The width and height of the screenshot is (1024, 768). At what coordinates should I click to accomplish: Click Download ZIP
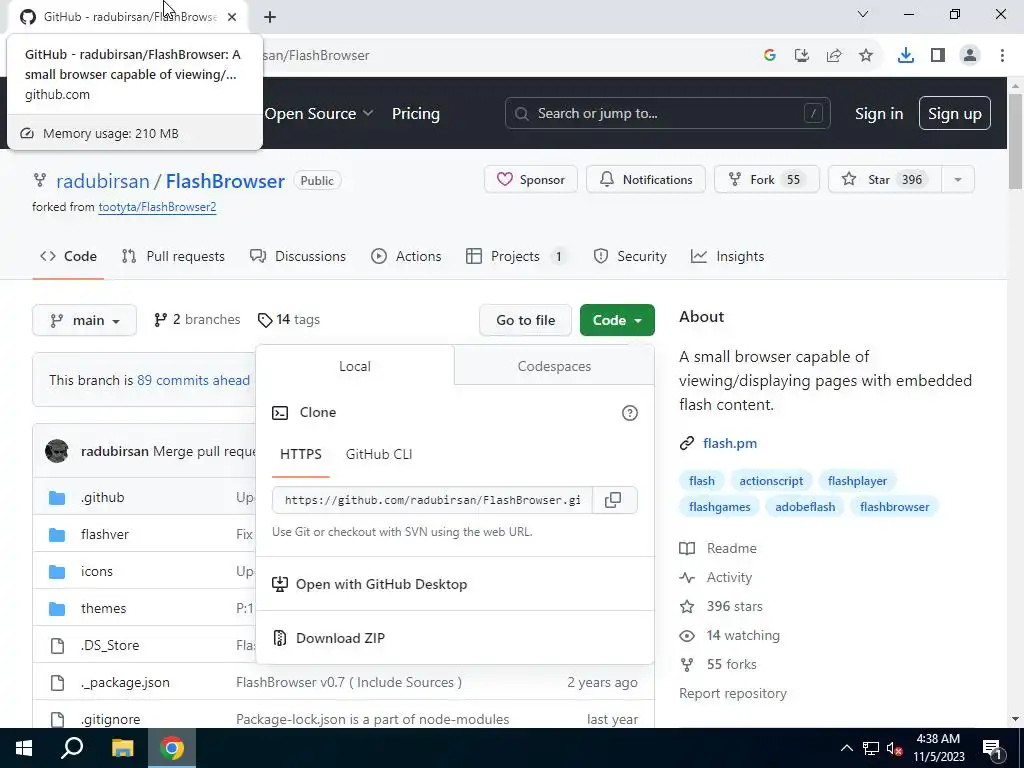tap(340, 638)
